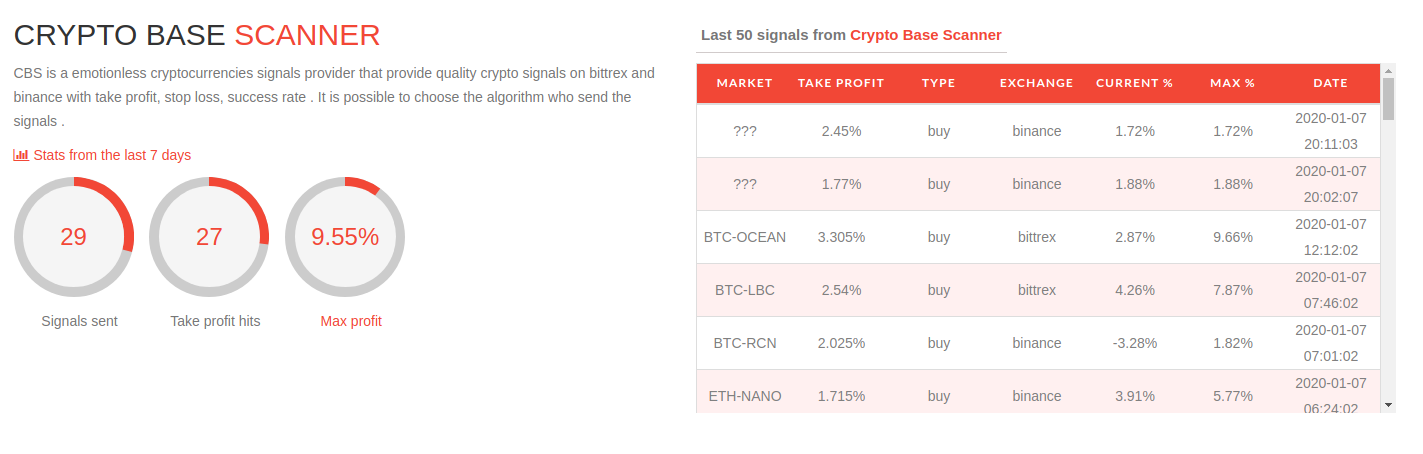Click the Signals sent circular gauge

pos(74,237)
